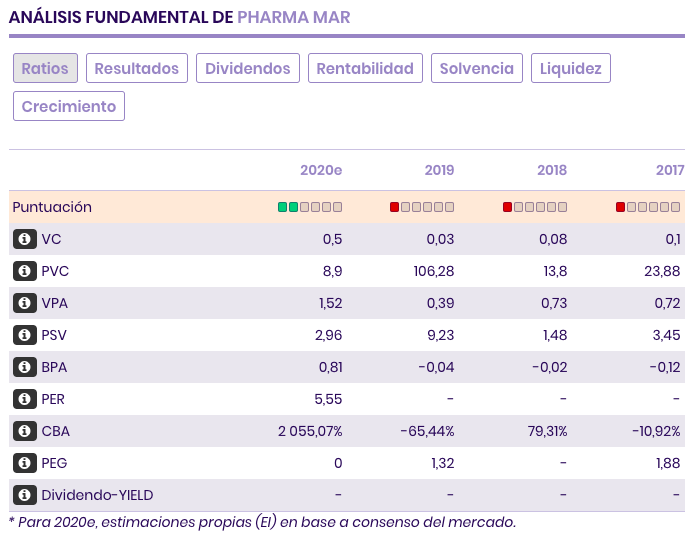Open the info icon next to CBA
This screenshot has height=538, width=690.
pyautogui.click(x=24, y=431)
